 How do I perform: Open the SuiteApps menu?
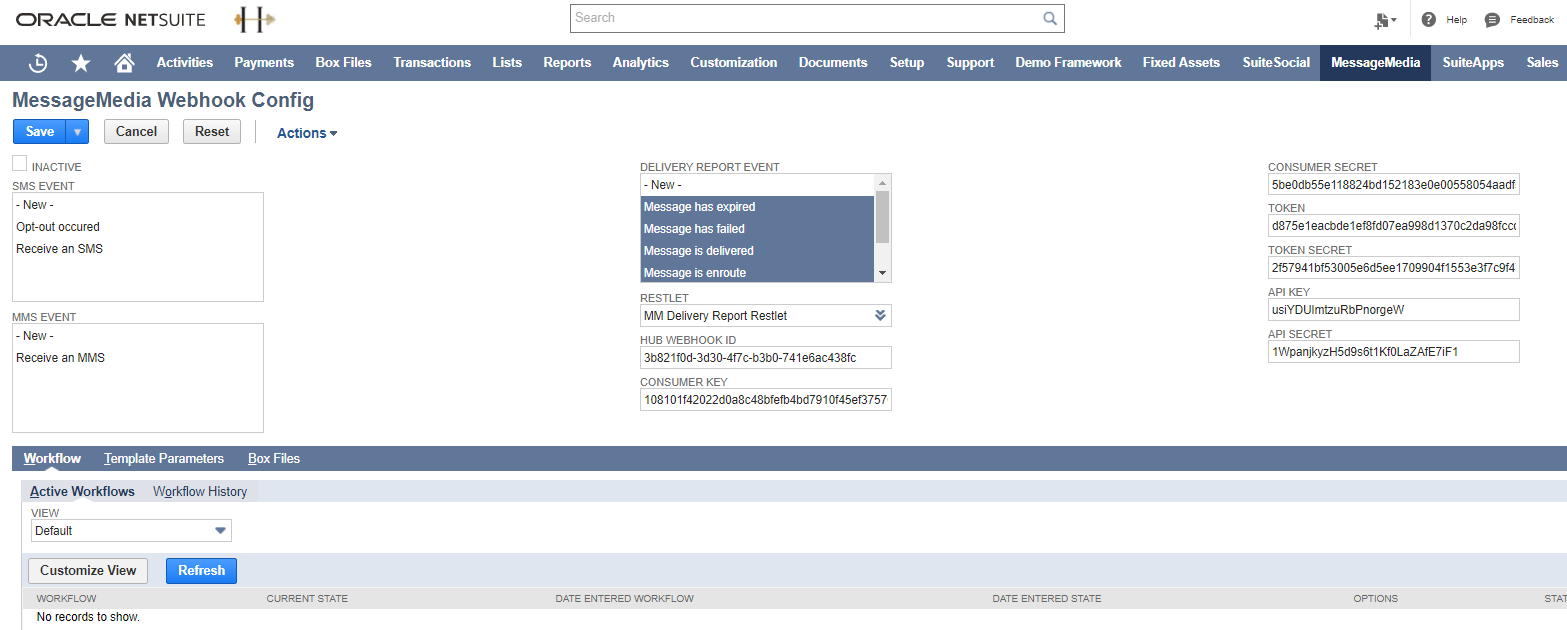click(1473, 63)
